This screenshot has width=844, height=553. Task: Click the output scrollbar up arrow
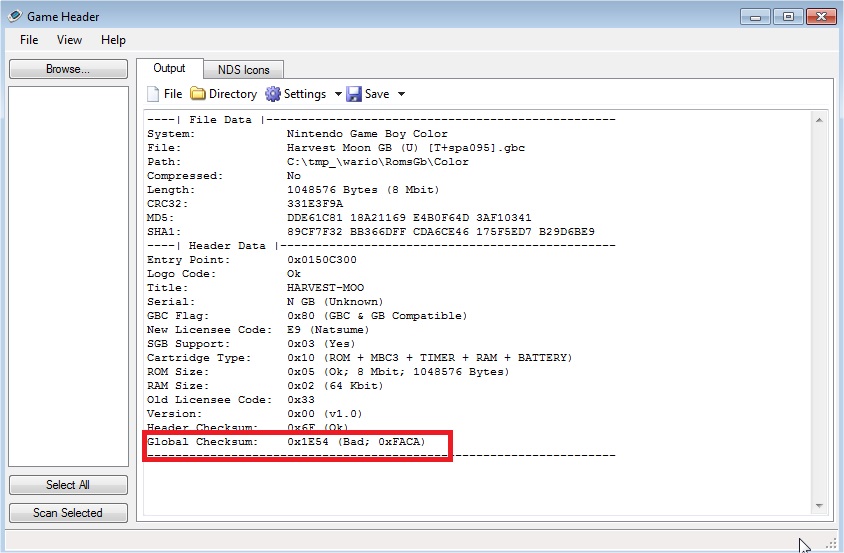click(821, 120)
